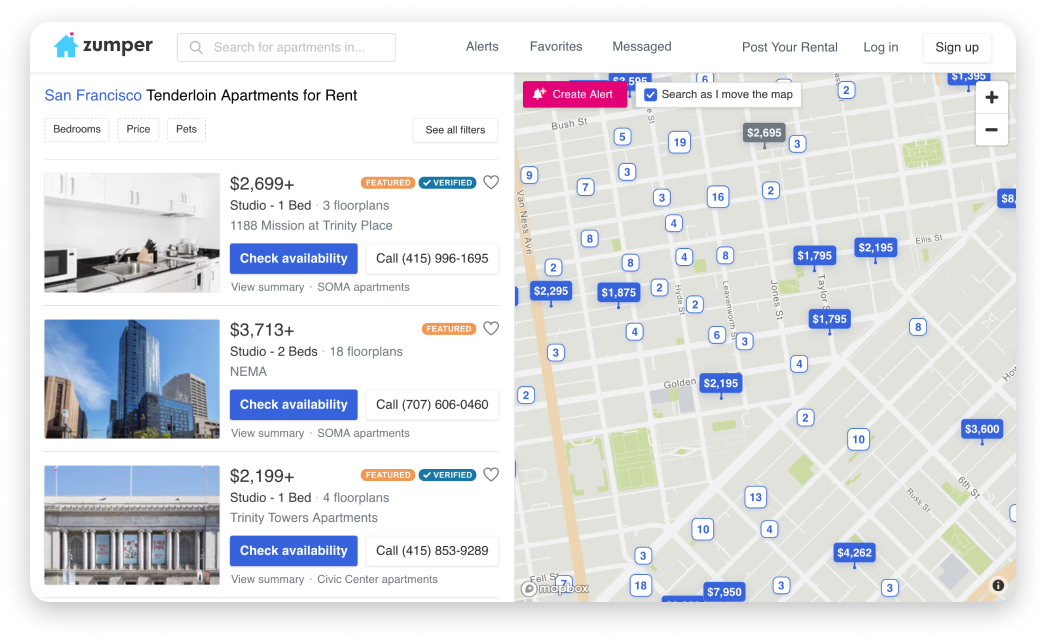Open the Pets filter

[186, 129]
